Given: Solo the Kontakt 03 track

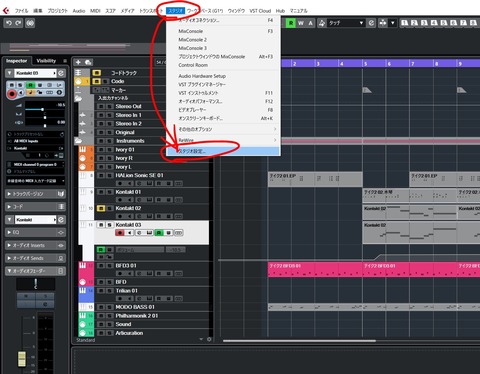Looking at the screenshot, I should point(109,225).
